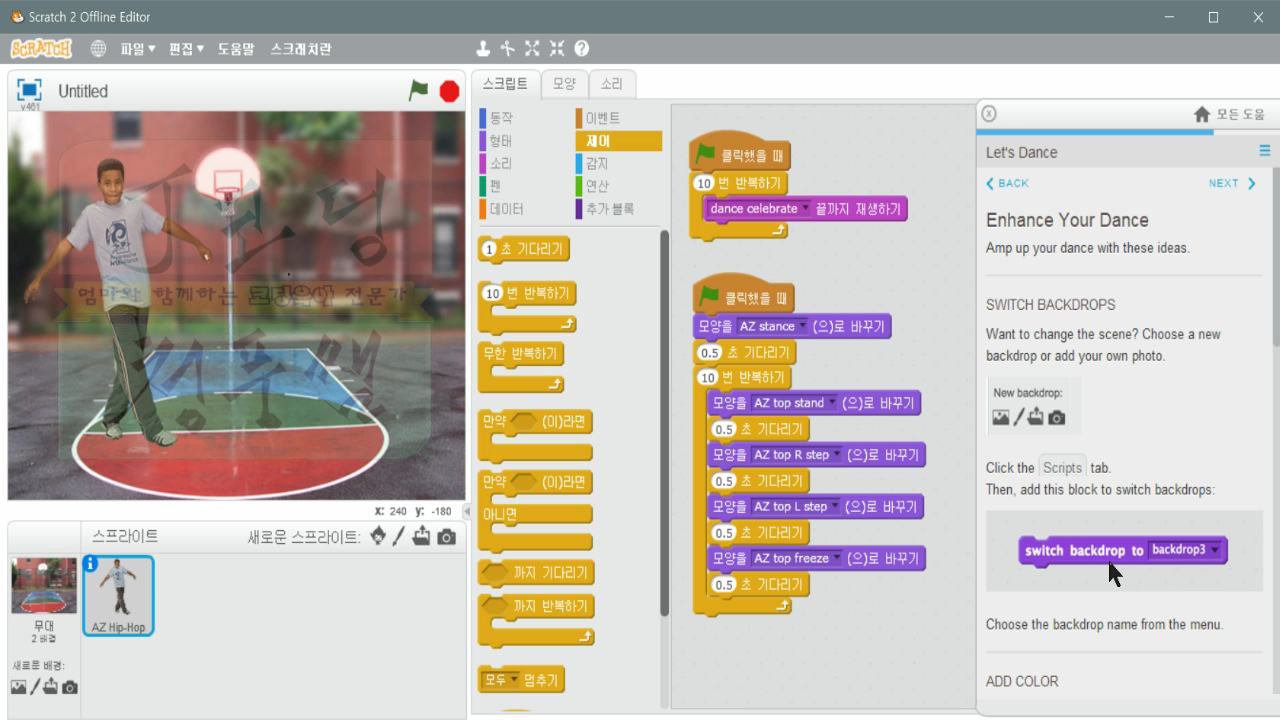
Task: Select the AZ Hip-Hop sprite thumbnail
Action: point(118,596)
